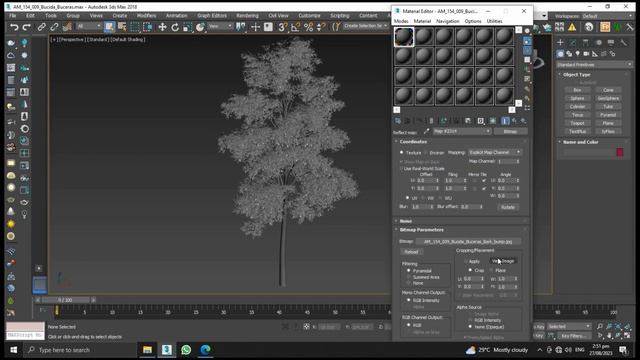Select the Pyramidal filtering option
This screenshot has width=640, height=360.
click(409, 271)
